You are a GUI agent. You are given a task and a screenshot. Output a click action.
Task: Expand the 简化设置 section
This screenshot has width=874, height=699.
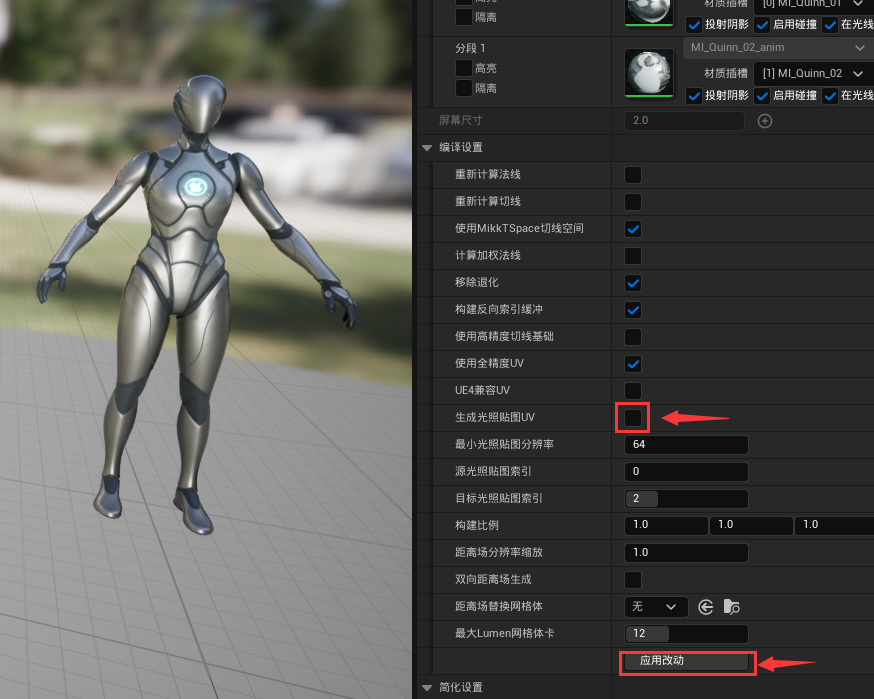click(x=428, y=688)
